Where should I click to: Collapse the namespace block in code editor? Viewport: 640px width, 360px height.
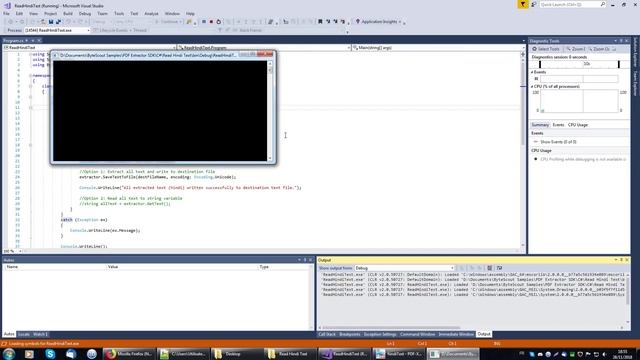(x=31, y=76)
